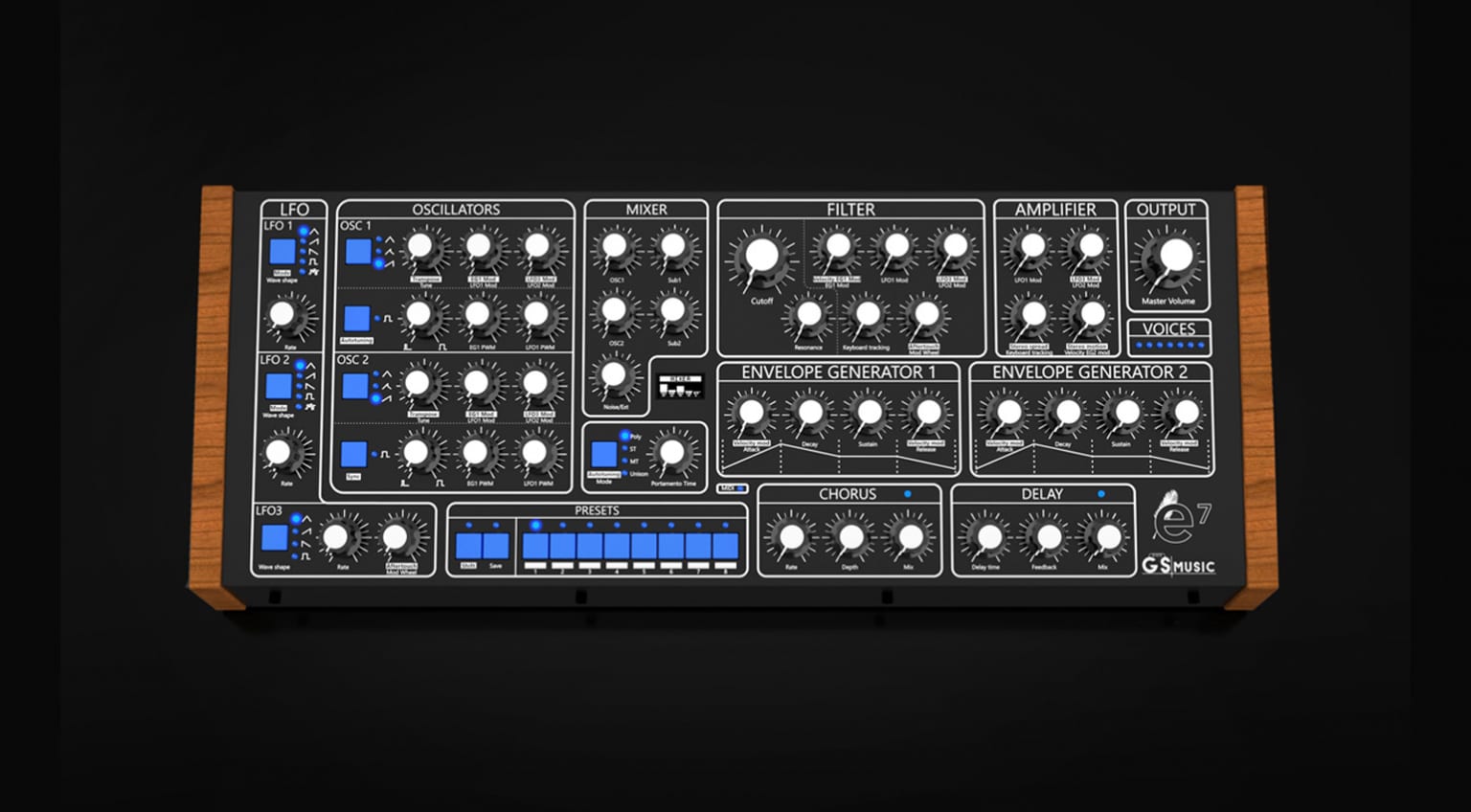Switch to preset 3
Image resolution: width=1471 pixels, height=812 pixels.
click(588, 545)
